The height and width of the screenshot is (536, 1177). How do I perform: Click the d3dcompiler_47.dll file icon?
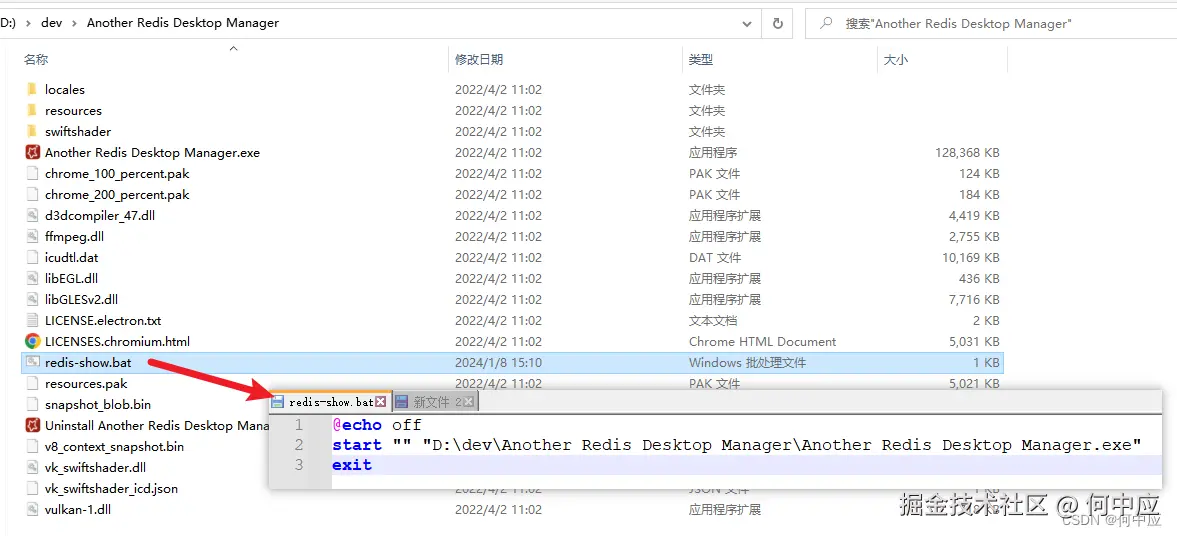[32, 215]
